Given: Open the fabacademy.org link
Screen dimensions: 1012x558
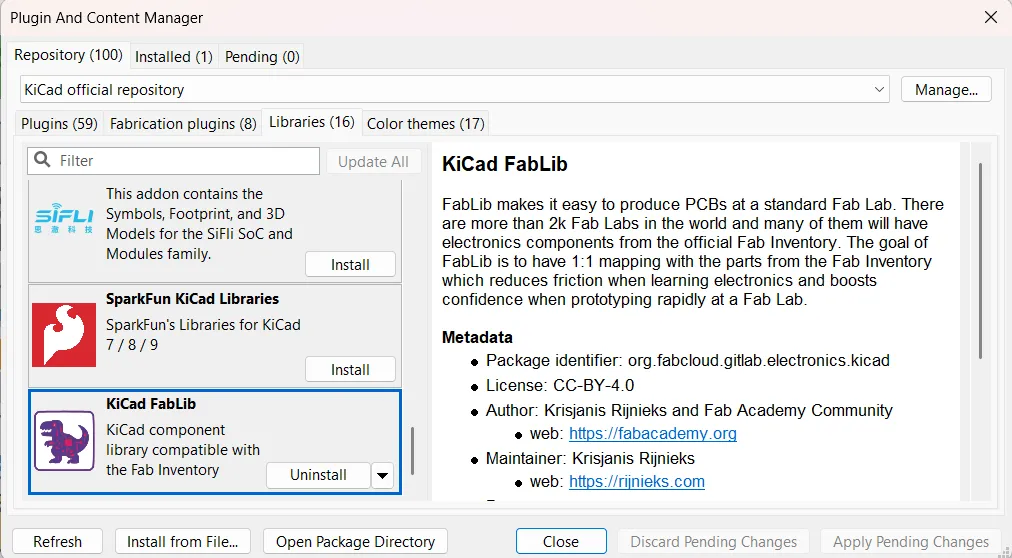Looking at the screenshot, I should pos(653,433).
